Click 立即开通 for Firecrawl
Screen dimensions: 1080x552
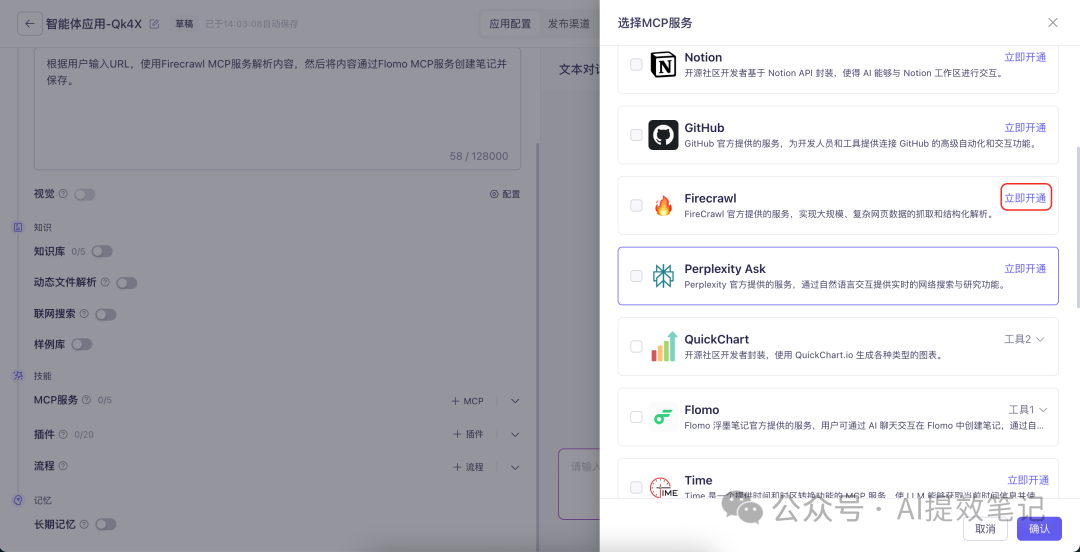click(x=1026, y=198)
